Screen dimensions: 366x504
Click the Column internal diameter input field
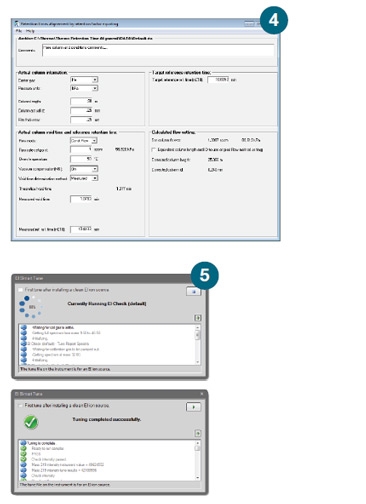click(x=81, y=110)
